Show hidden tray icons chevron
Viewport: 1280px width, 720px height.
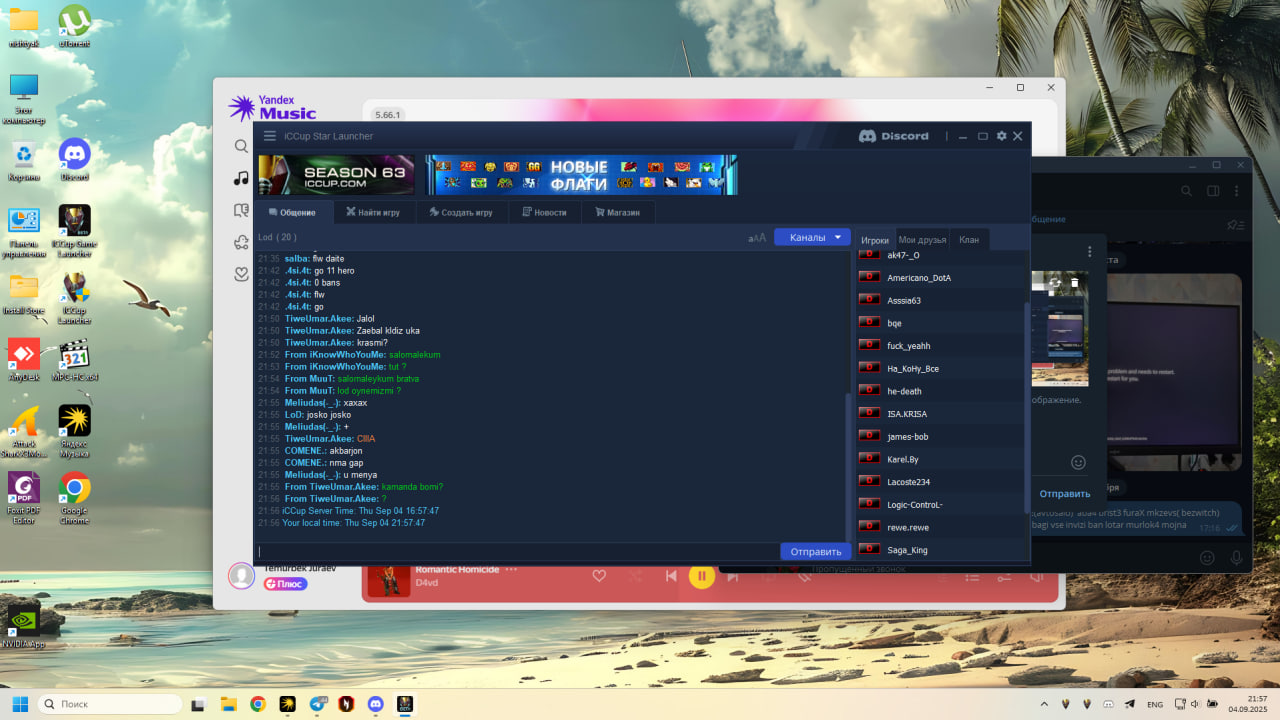(1044, 704)
